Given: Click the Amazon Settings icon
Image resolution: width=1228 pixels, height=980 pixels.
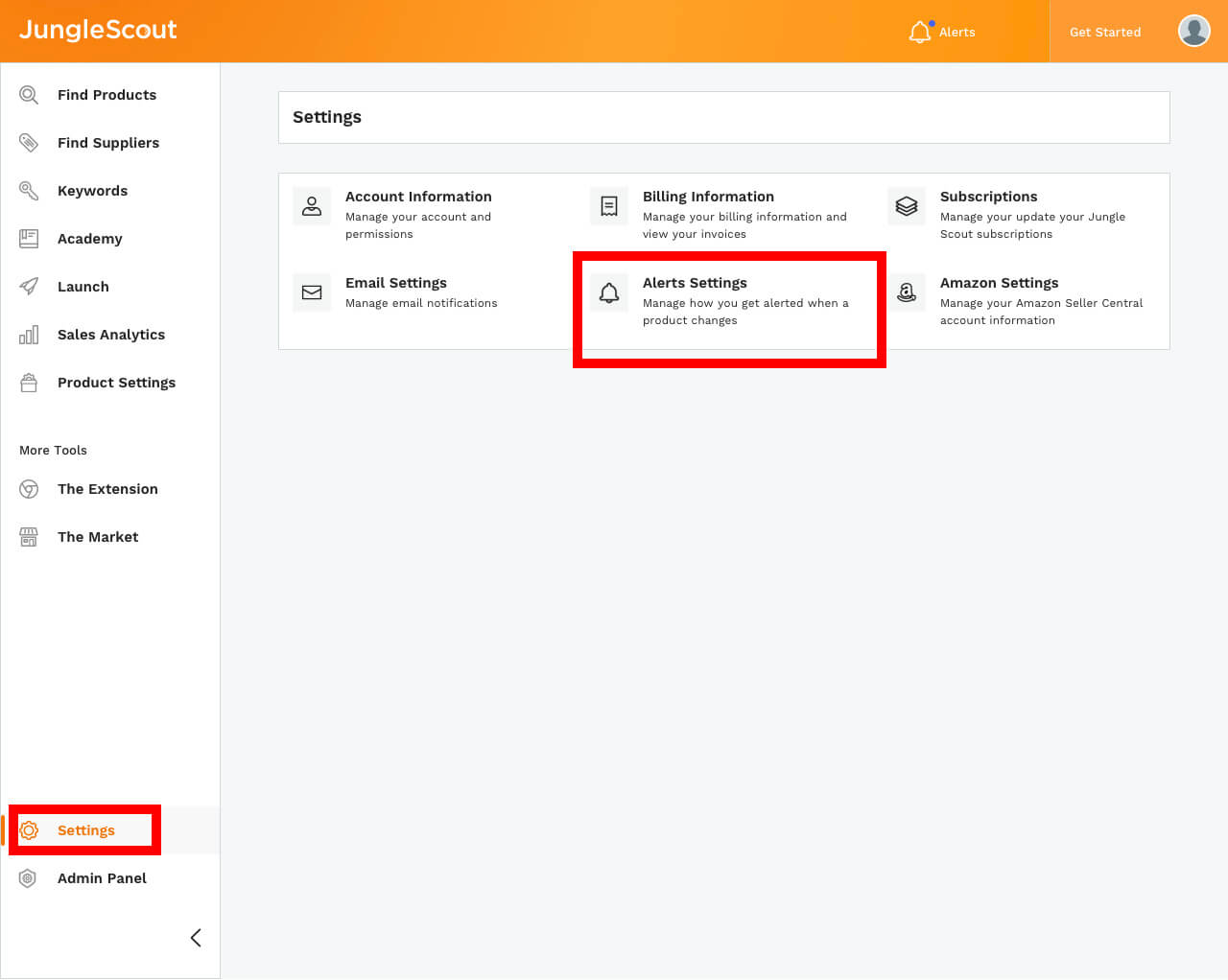Looking at the screenshot, I should point(907,292).
